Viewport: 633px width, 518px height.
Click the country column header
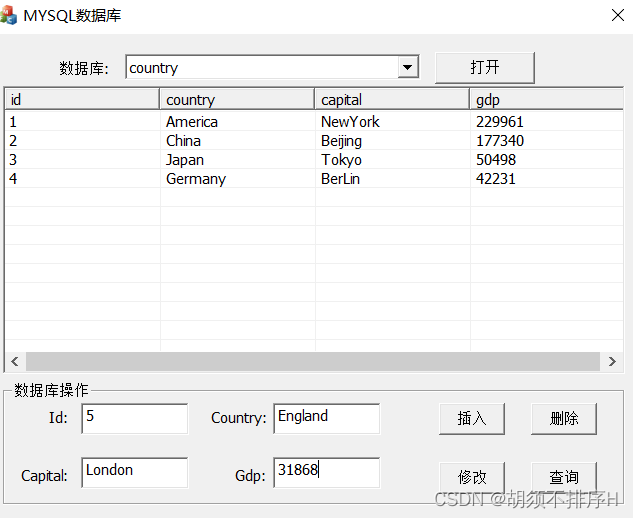click(237, 99)
